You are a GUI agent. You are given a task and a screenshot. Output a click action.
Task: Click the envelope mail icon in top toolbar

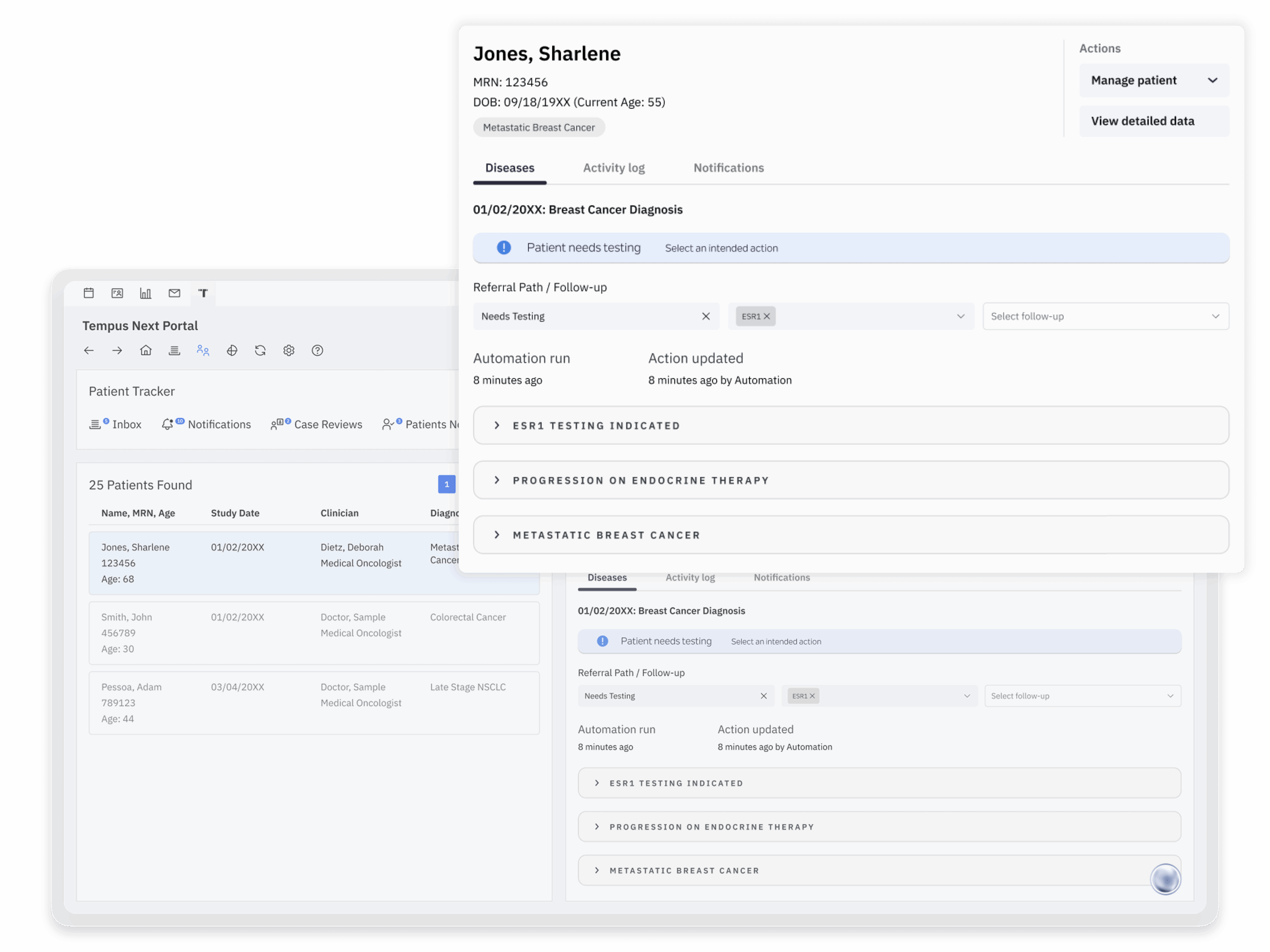(175, 293)
